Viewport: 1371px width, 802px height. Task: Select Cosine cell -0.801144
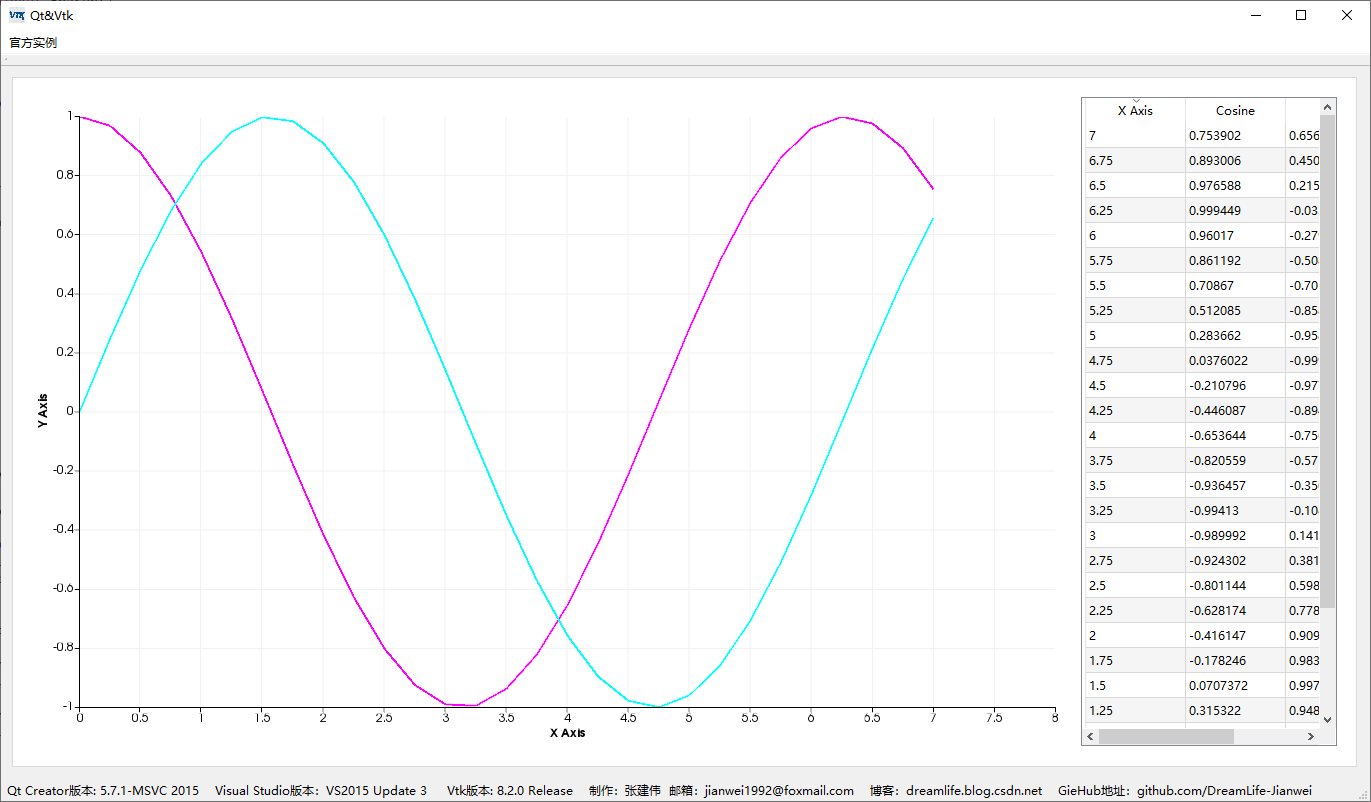[x=1235, y=585]
